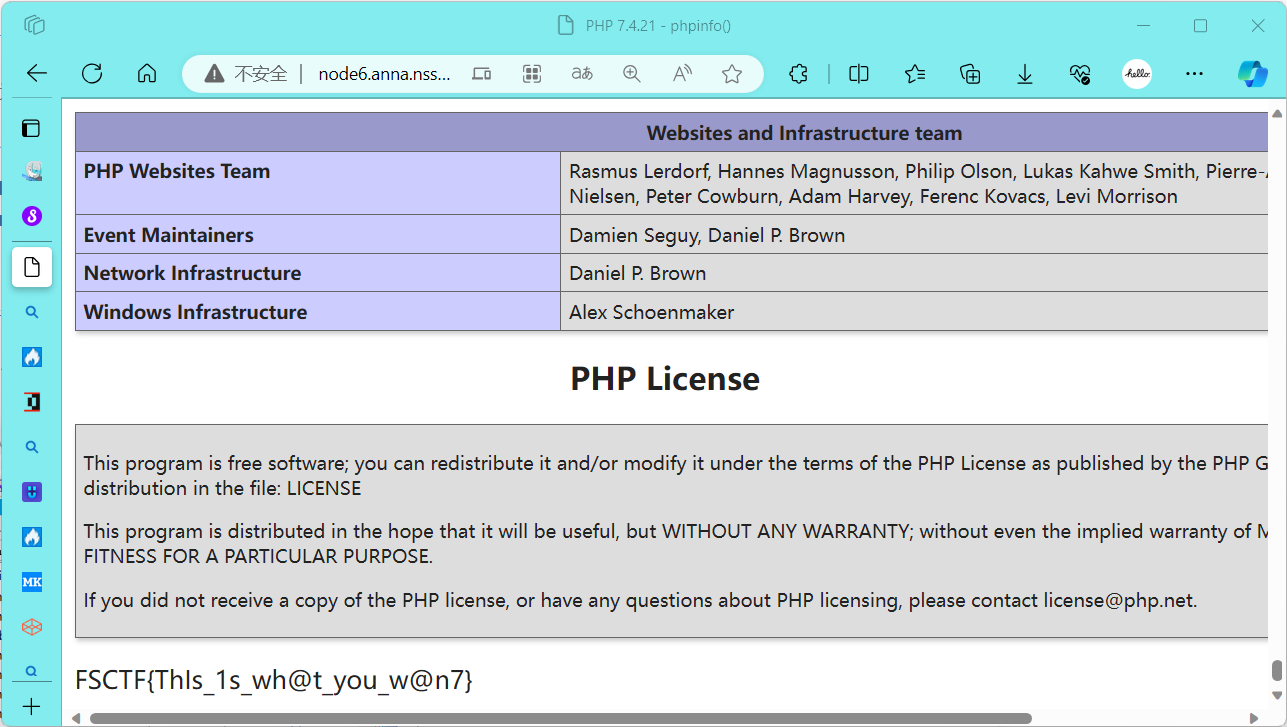This screenshot has height=727, width=1287.
Task: Click the Event Maintainers cell
Action: coord(318,235)
